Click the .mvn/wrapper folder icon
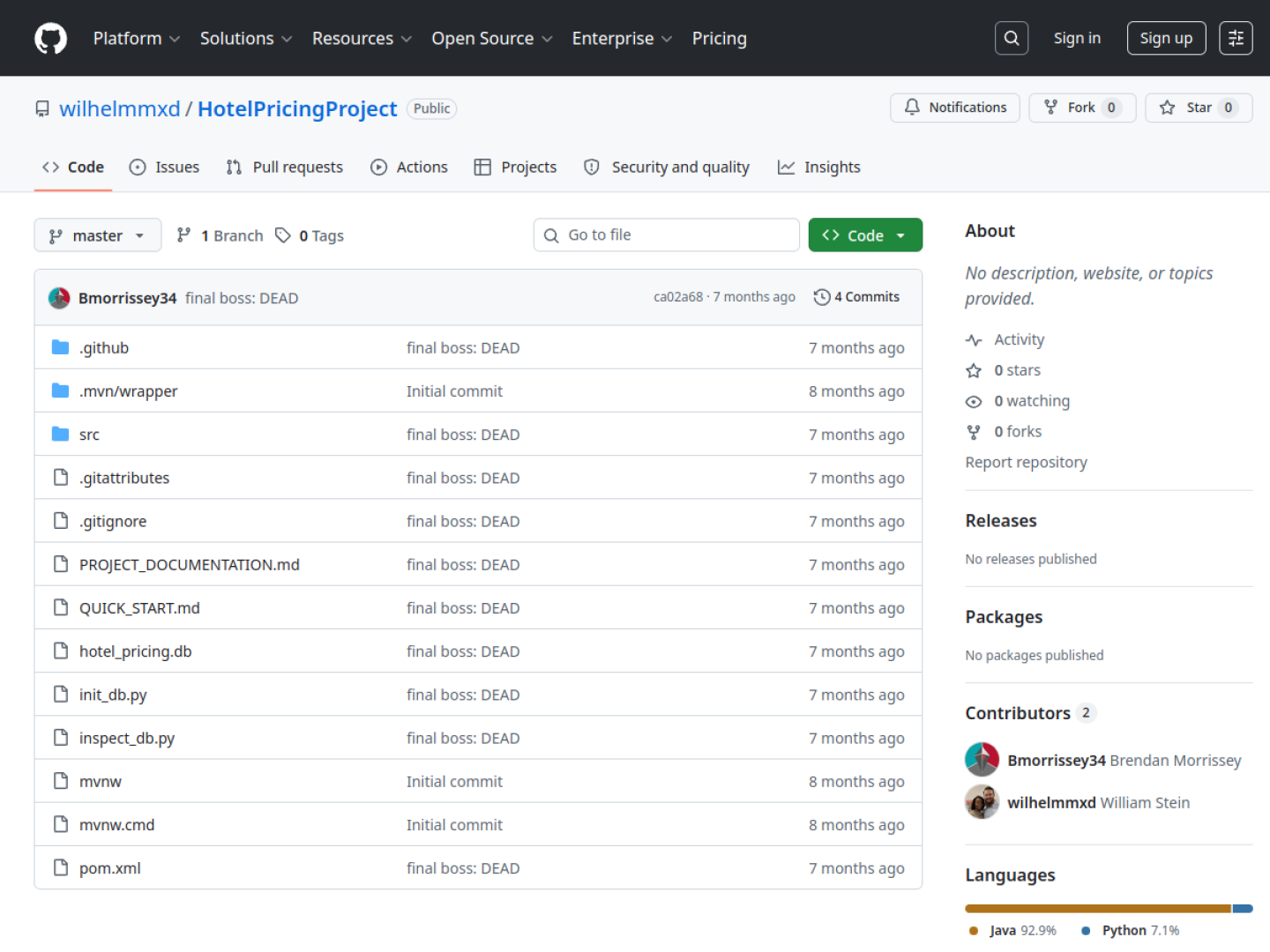This screenshot has width=1270, height=952. tap(60, 390)
